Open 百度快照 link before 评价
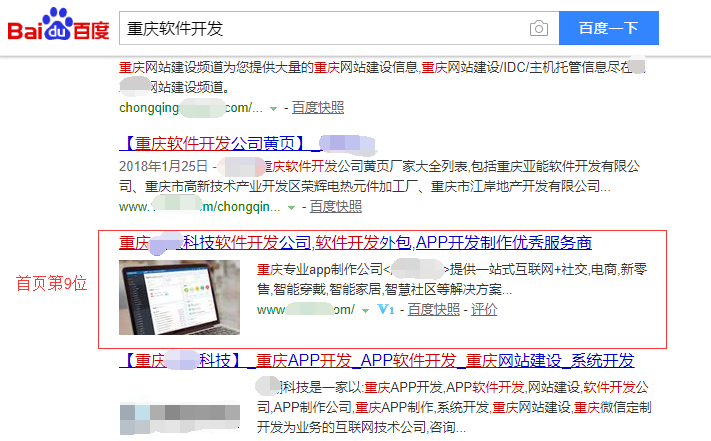 tap(433, 310)
